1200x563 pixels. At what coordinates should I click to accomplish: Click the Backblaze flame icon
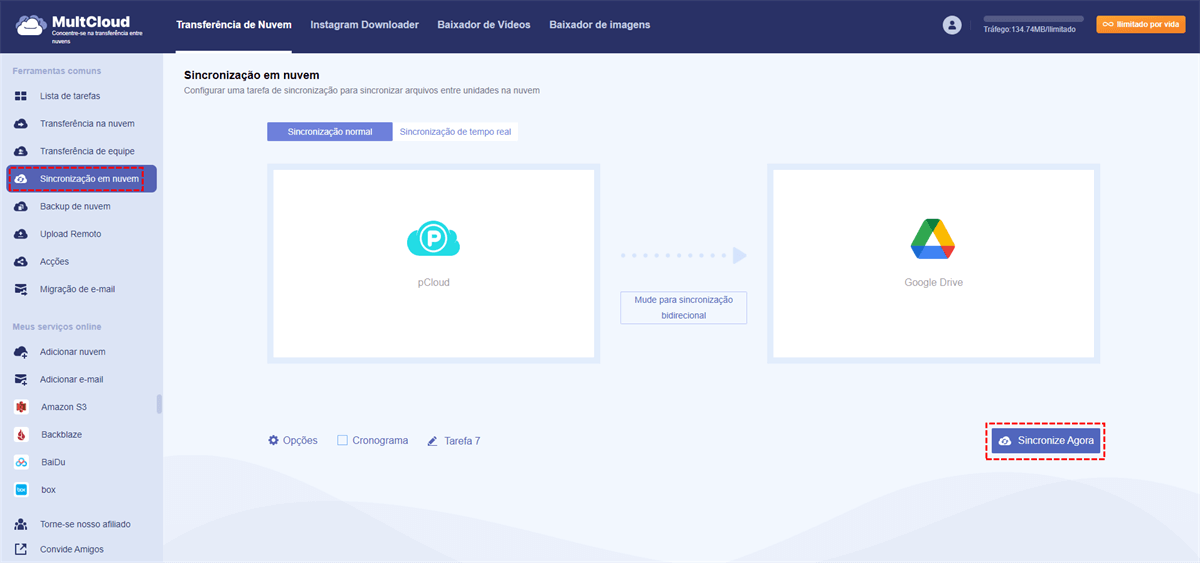coord(21,435)
